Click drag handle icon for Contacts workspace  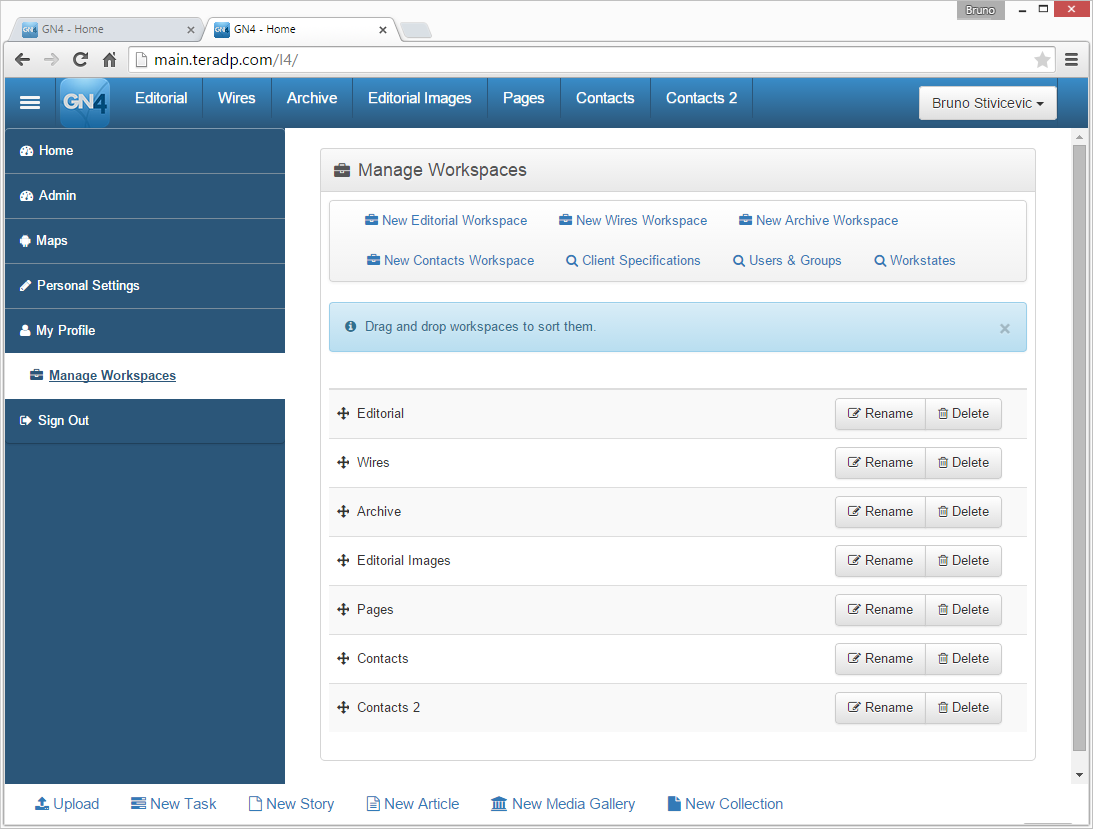[x=343, y=658]
